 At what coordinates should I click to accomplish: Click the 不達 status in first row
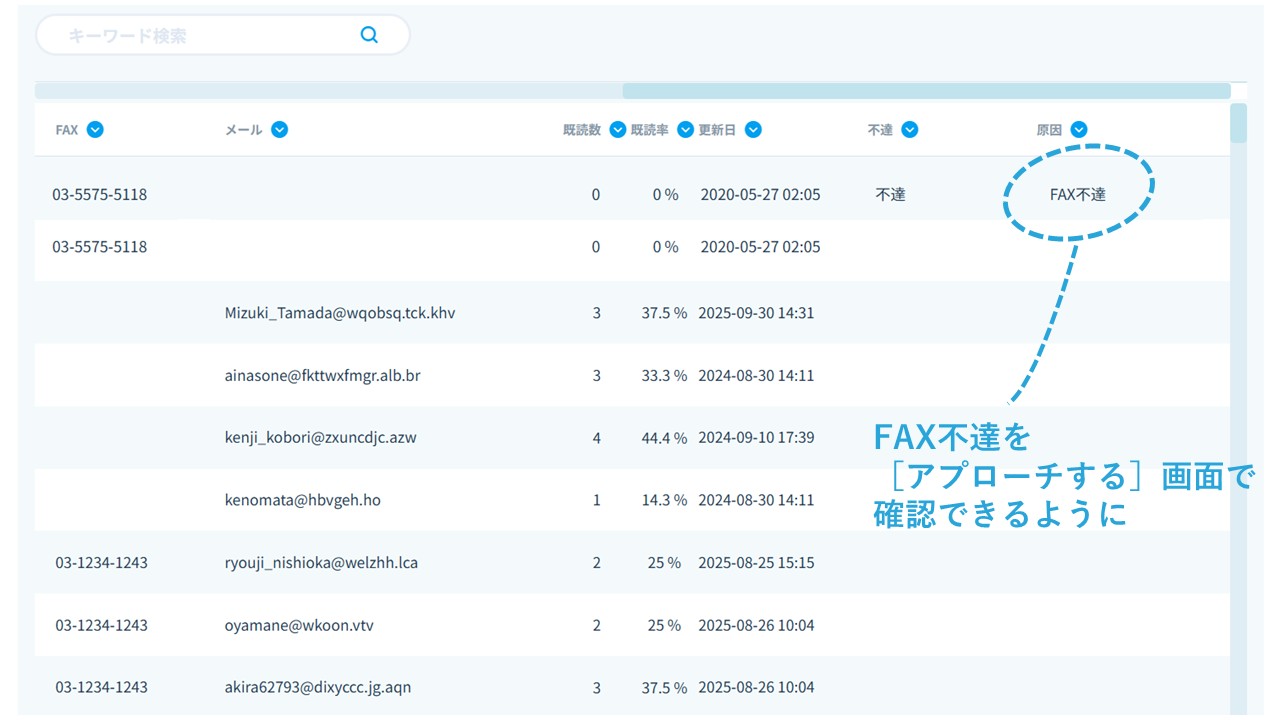click(x=890, y=195)
